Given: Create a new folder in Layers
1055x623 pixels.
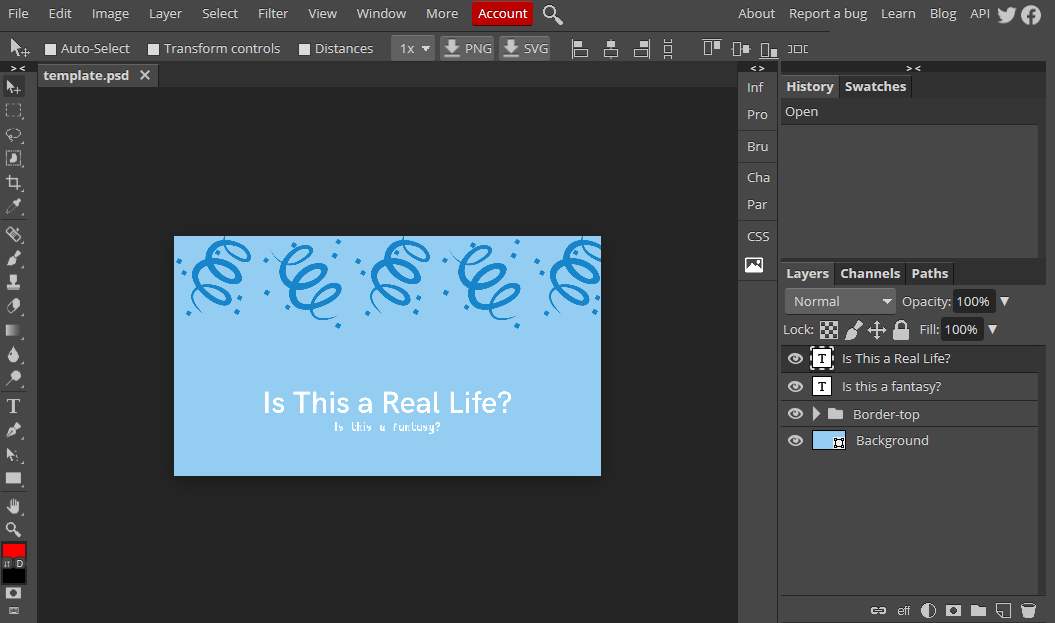Looking at the screenshot, I should 978,610.
